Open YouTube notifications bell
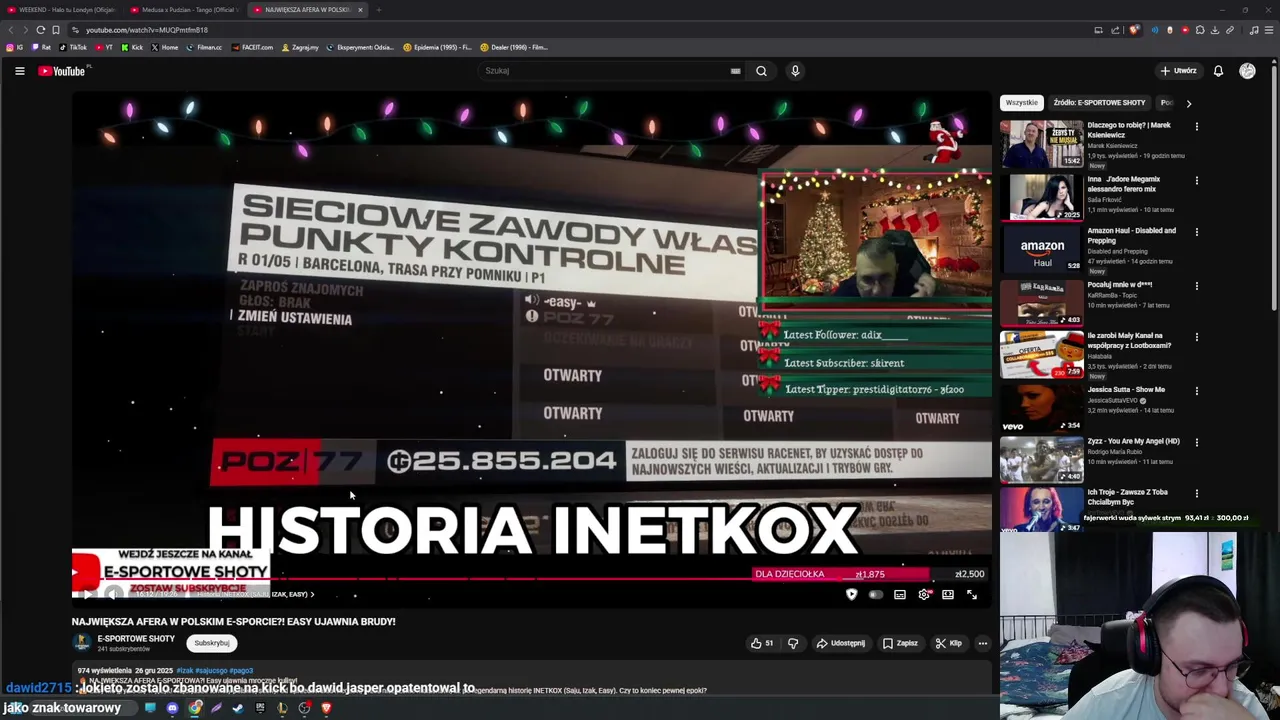 click(1218, 71)
